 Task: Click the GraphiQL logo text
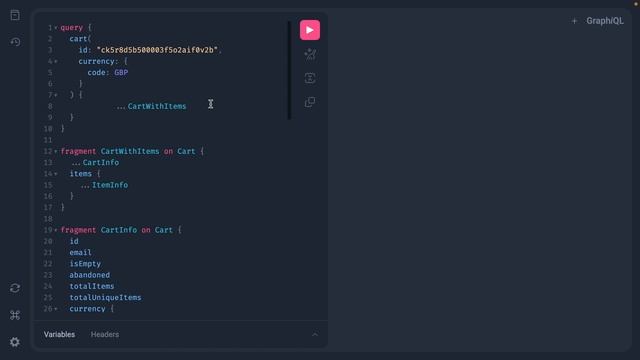tap(605, 21)
